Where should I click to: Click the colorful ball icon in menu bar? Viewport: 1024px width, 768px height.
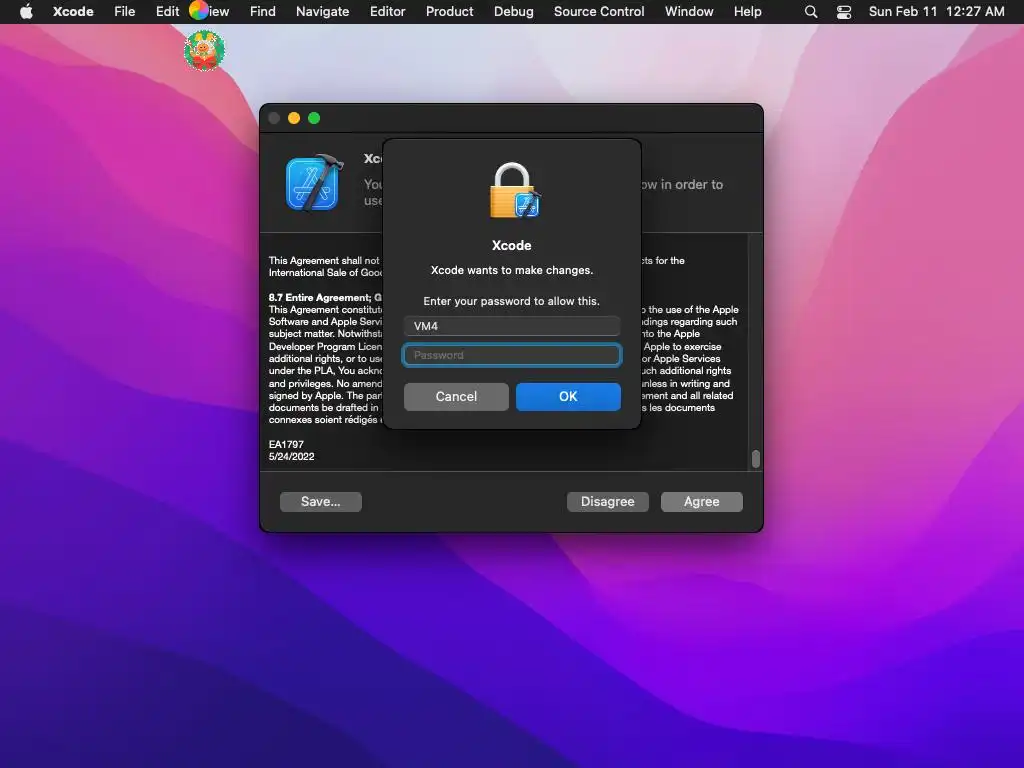199,10
